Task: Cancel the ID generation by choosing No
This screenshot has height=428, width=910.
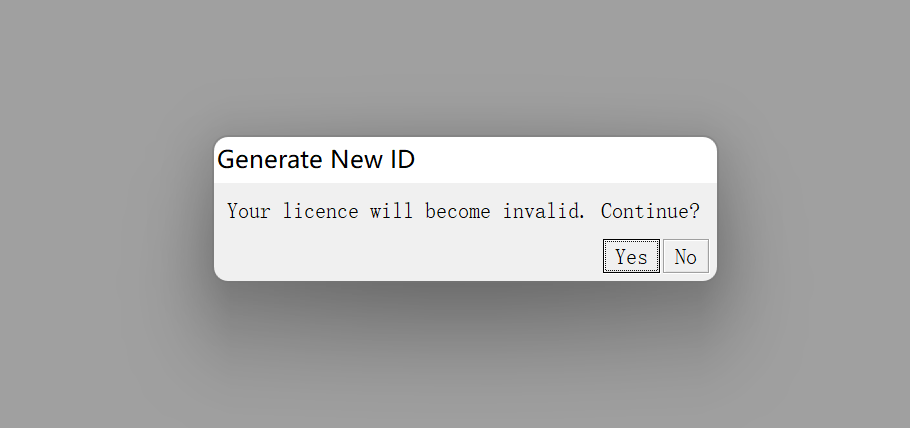Action: click(685, 256)
